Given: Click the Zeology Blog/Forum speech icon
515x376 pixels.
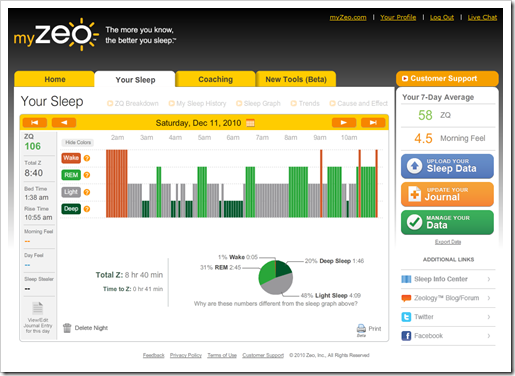Looking at the screenshot, I should click(x=406, y=298).
